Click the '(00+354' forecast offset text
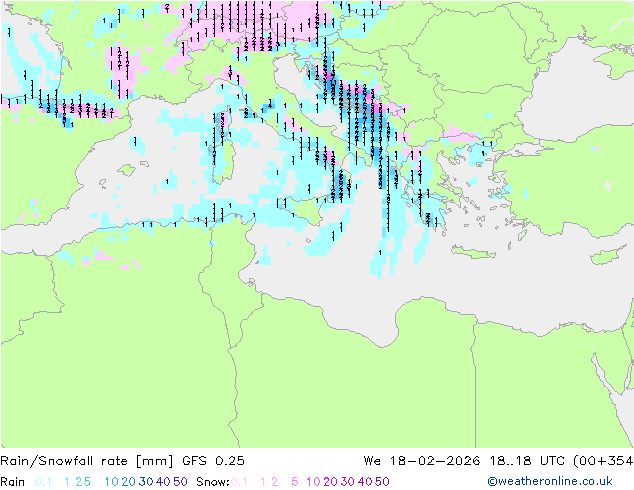This screenshot has width=634, height=490. click(x=603, y=461)
